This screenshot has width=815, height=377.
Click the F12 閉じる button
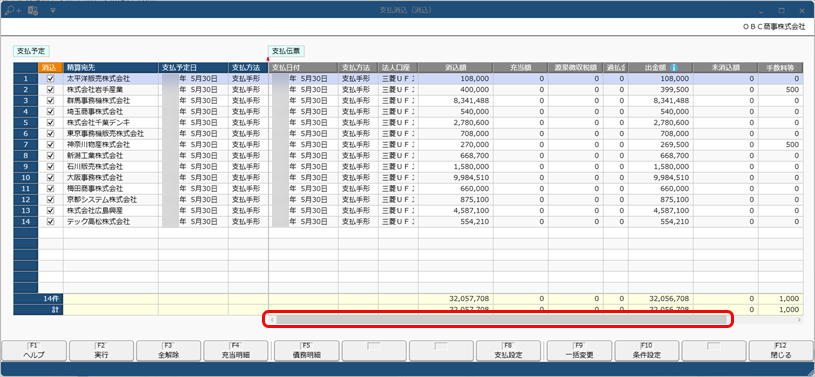pyautogui.click(x=781, y=350)
